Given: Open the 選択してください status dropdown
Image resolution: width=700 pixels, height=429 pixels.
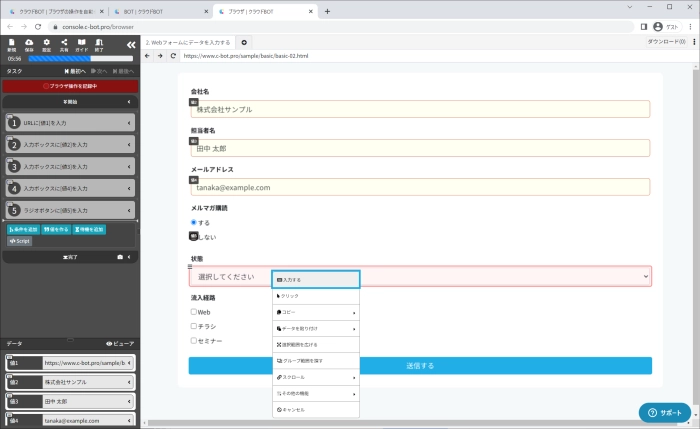Looking at the screenshot, I should coord(420,277).
